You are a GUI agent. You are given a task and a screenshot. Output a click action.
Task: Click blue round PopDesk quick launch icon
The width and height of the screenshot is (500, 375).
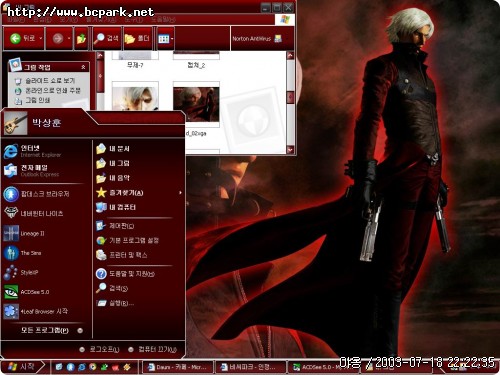pos(70,367)
